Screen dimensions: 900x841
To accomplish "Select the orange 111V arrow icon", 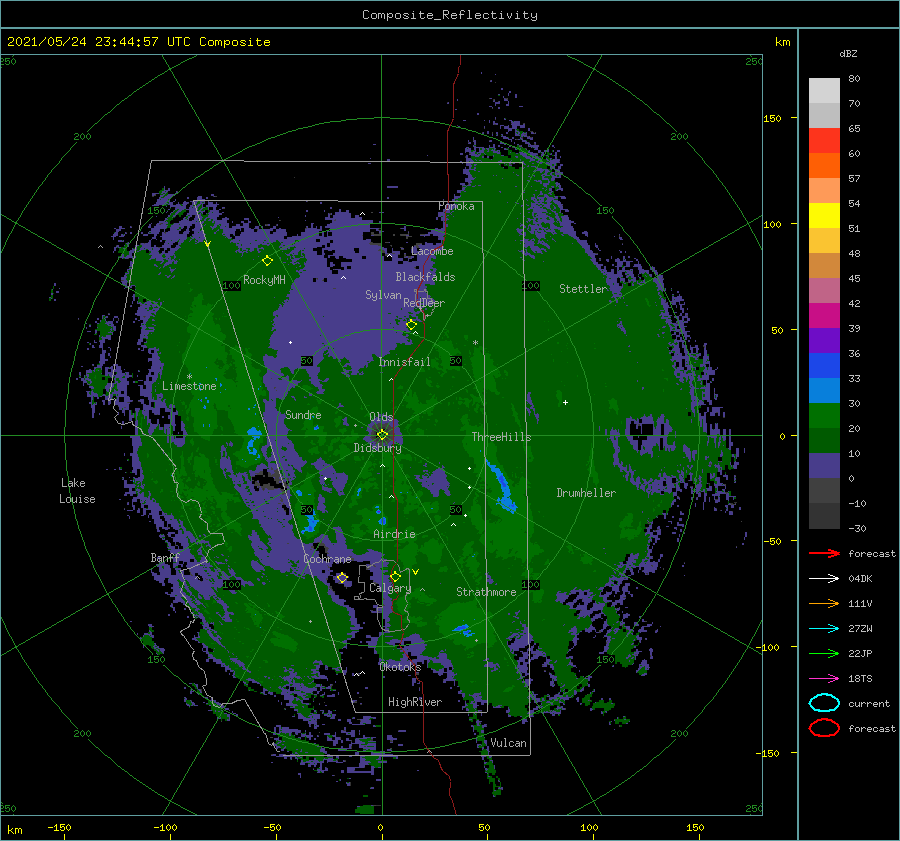I will click(x=824, y=603).
